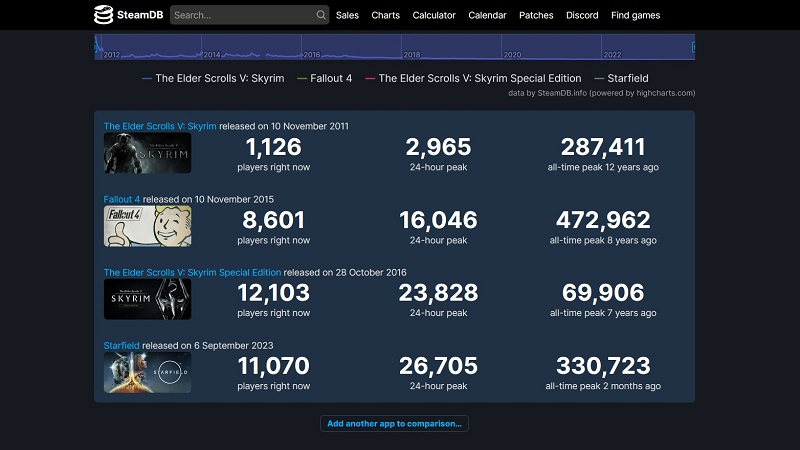Click Add another app to comparison button

pos(394,423)
